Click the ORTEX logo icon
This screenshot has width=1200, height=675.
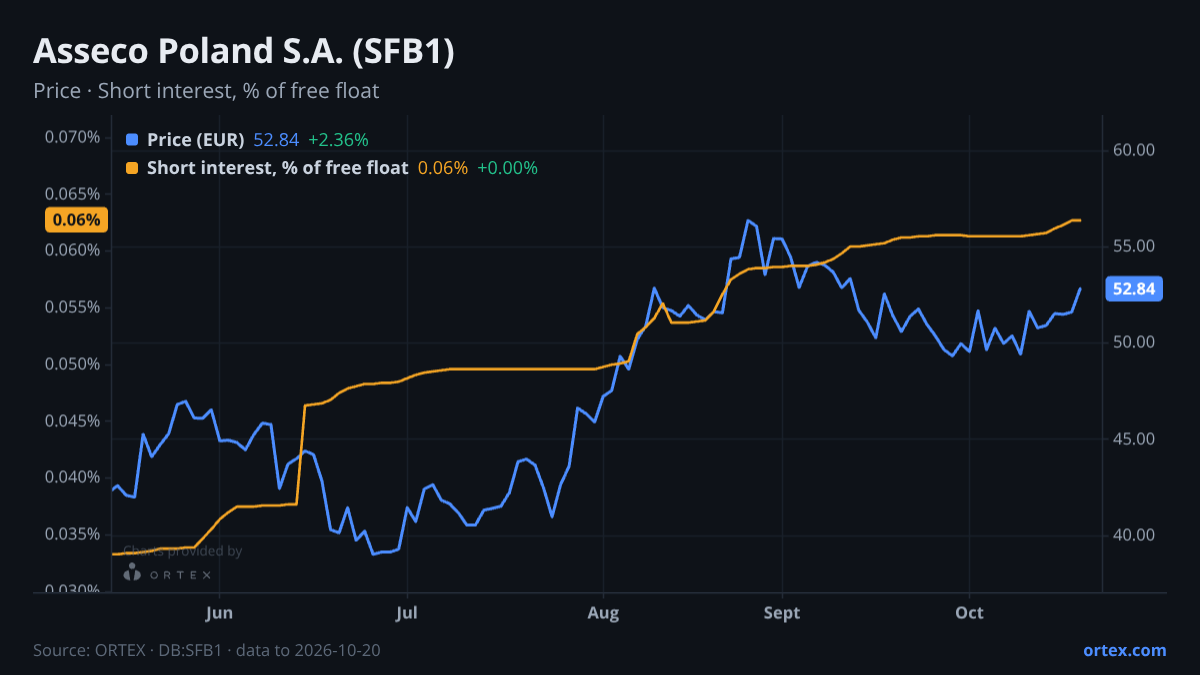click(x=132, y=573)
